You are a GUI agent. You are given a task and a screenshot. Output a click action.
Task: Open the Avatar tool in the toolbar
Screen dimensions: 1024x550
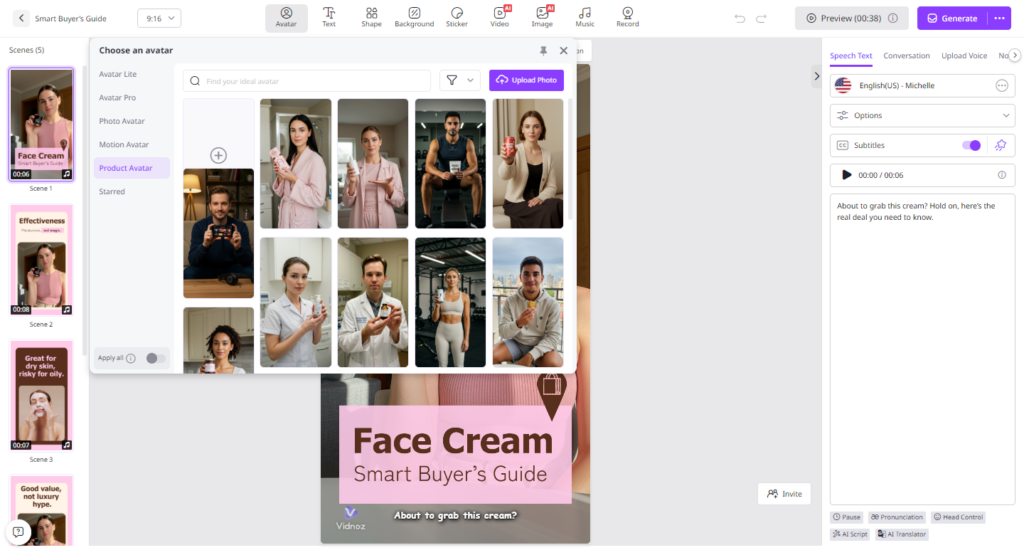click(286, 18)
